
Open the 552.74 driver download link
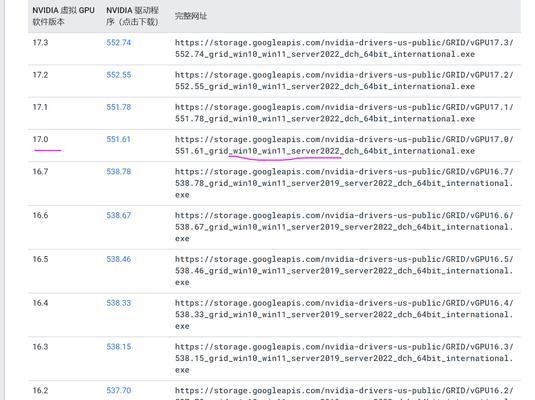point(118,43)
